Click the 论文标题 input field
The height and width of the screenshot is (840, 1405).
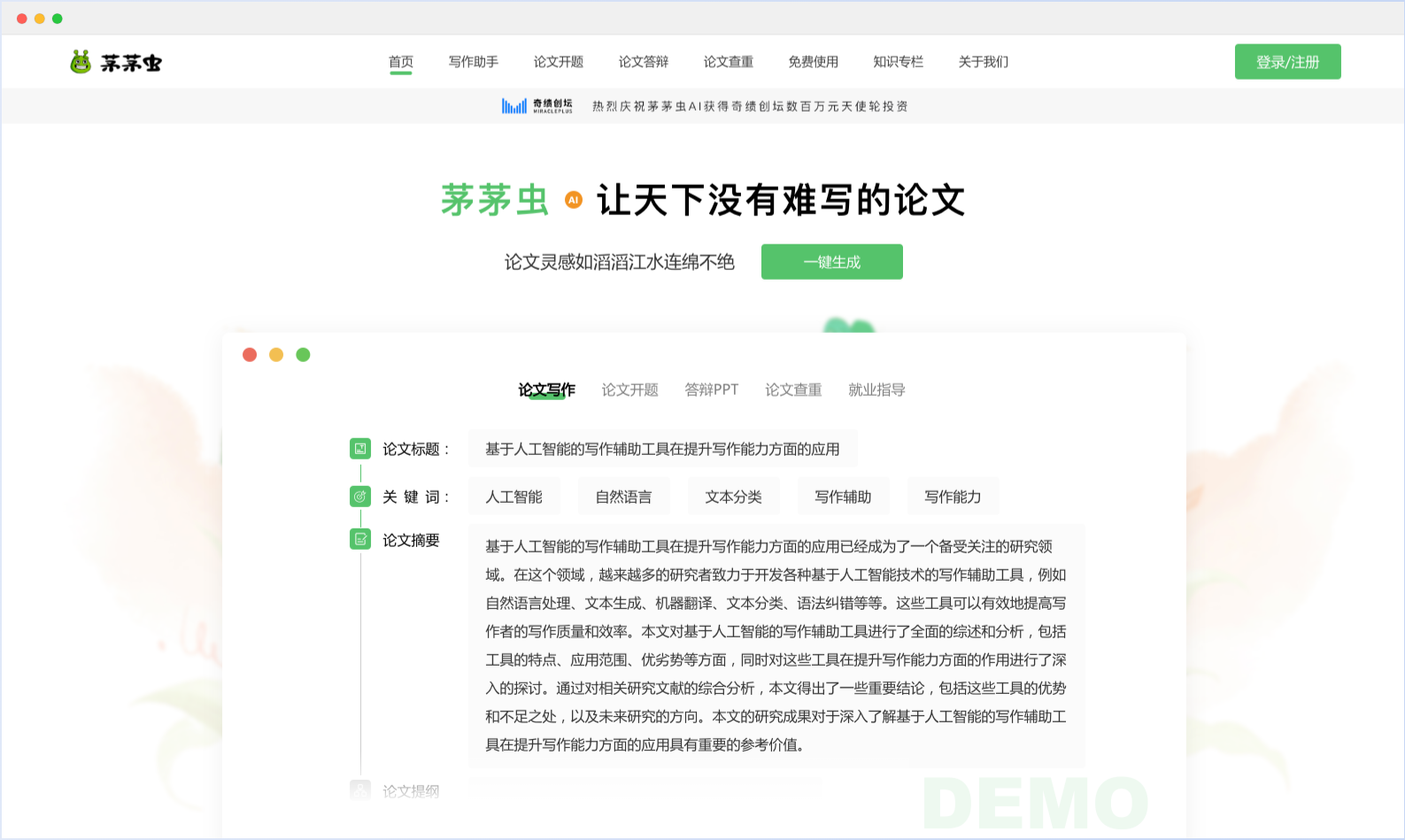pos(662,449)
